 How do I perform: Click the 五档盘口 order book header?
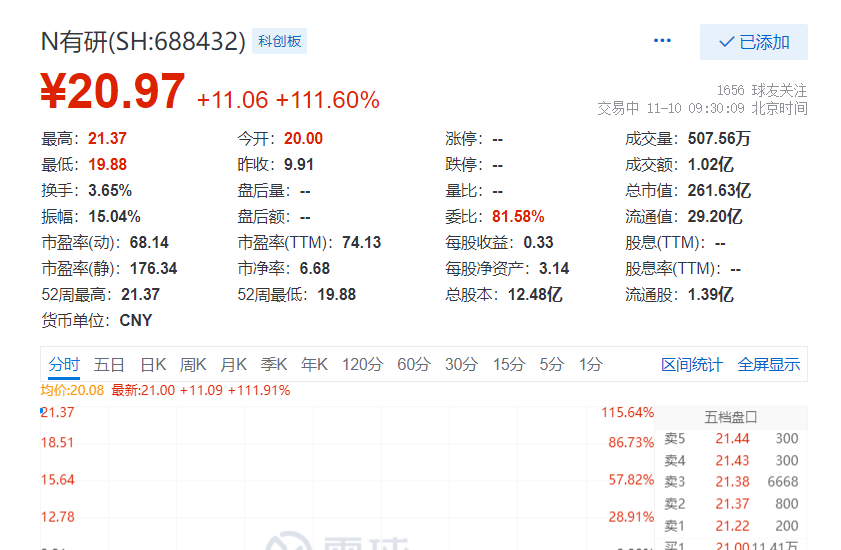point(731,417)
